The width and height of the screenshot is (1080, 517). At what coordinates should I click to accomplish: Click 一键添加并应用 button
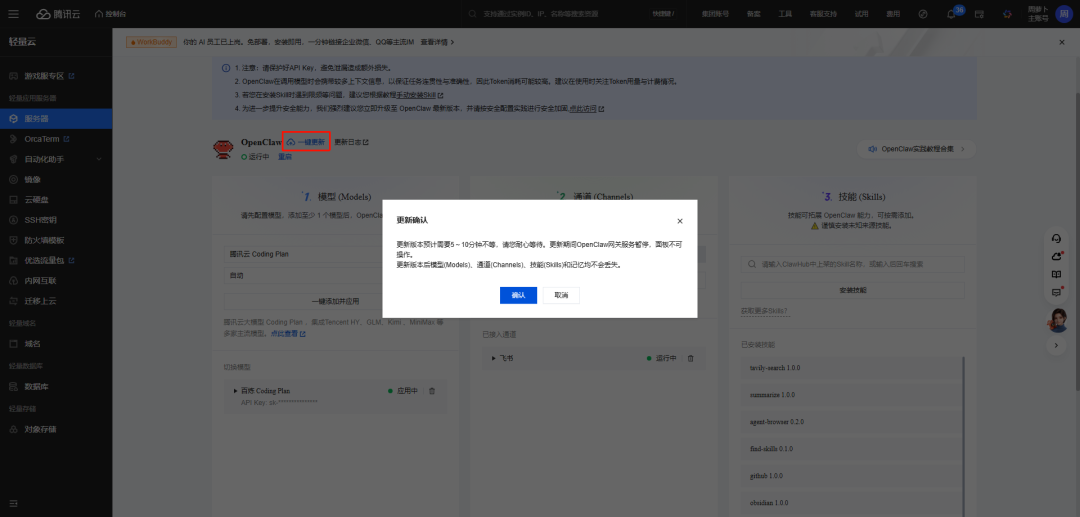pyautogui.click(x=335, y=302)
